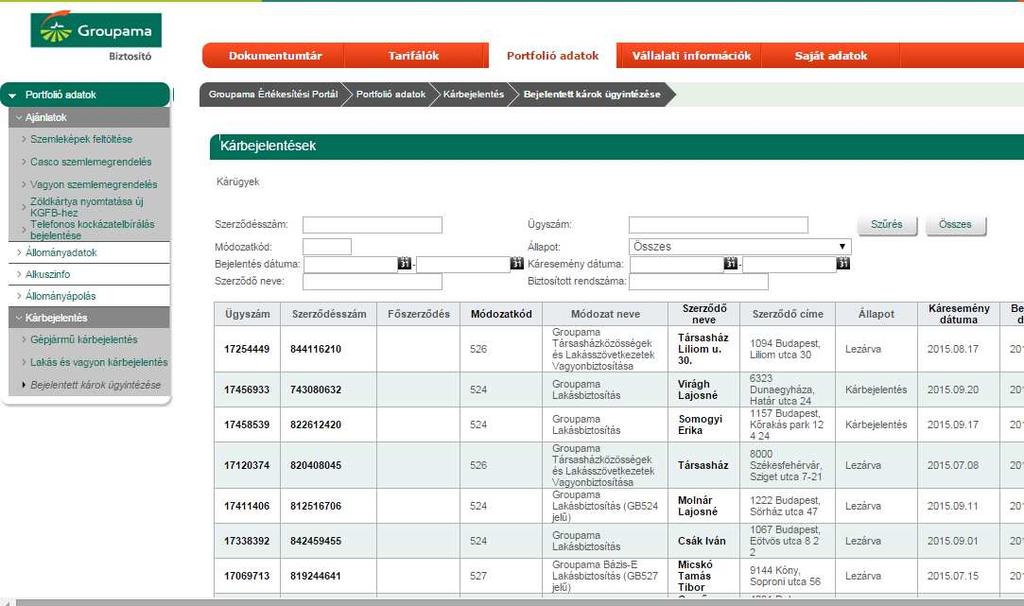1024x606 pixels.
Task: Click the Groupama Biztosító logo
Action: (96, 37)
